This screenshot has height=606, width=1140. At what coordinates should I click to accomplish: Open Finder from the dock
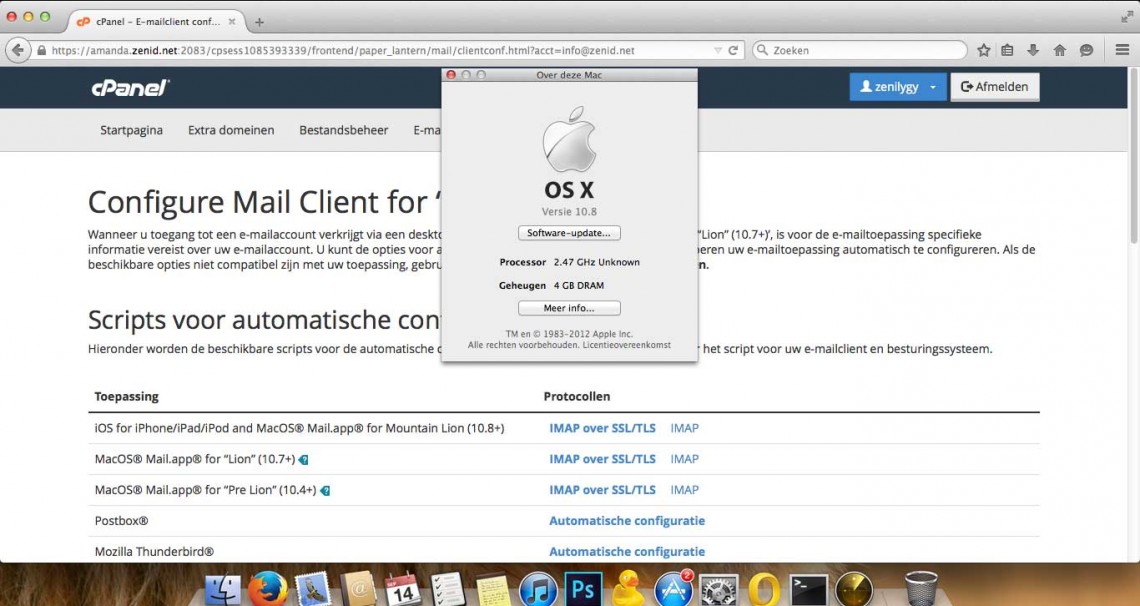click(x=222, y=589)
